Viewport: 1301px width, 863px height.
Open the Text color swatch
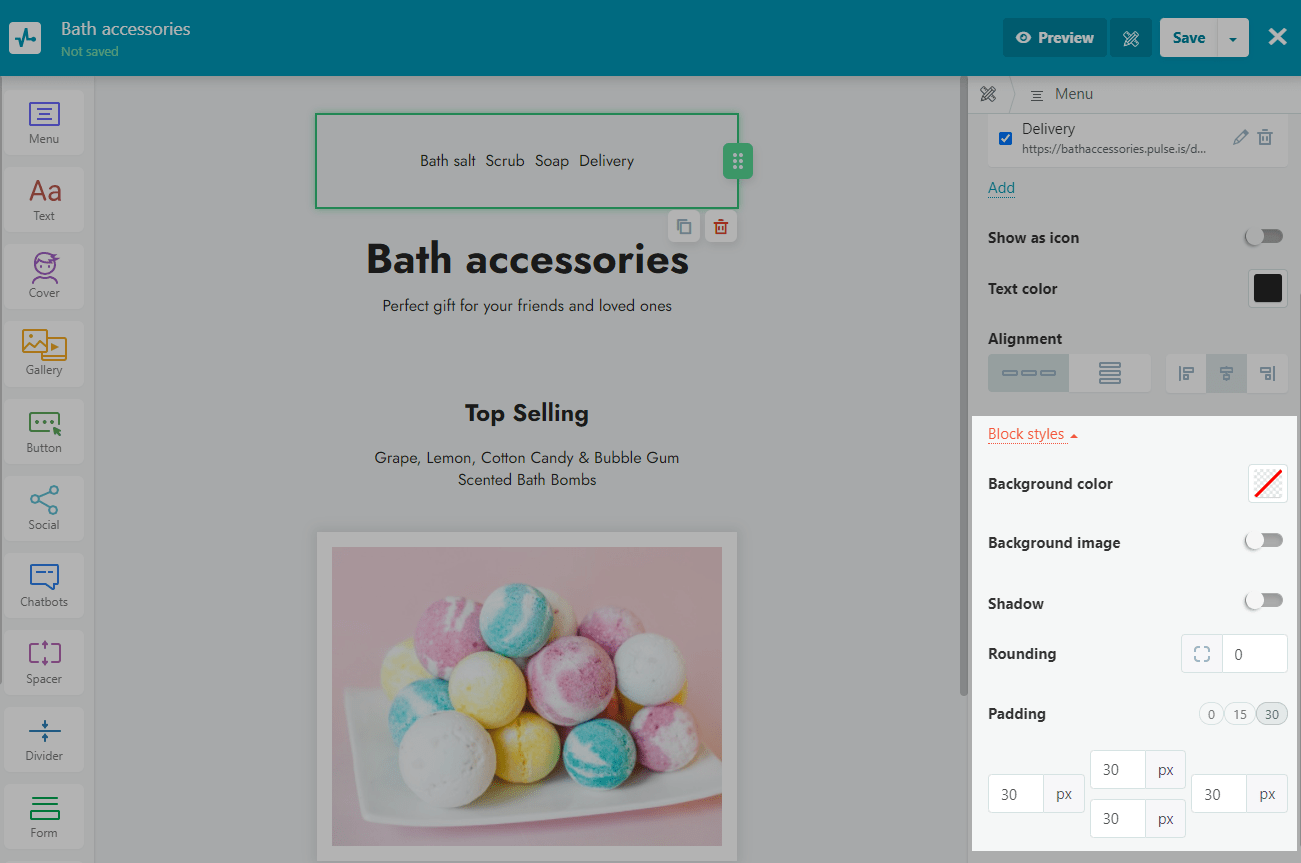(x=1267, y=288)
